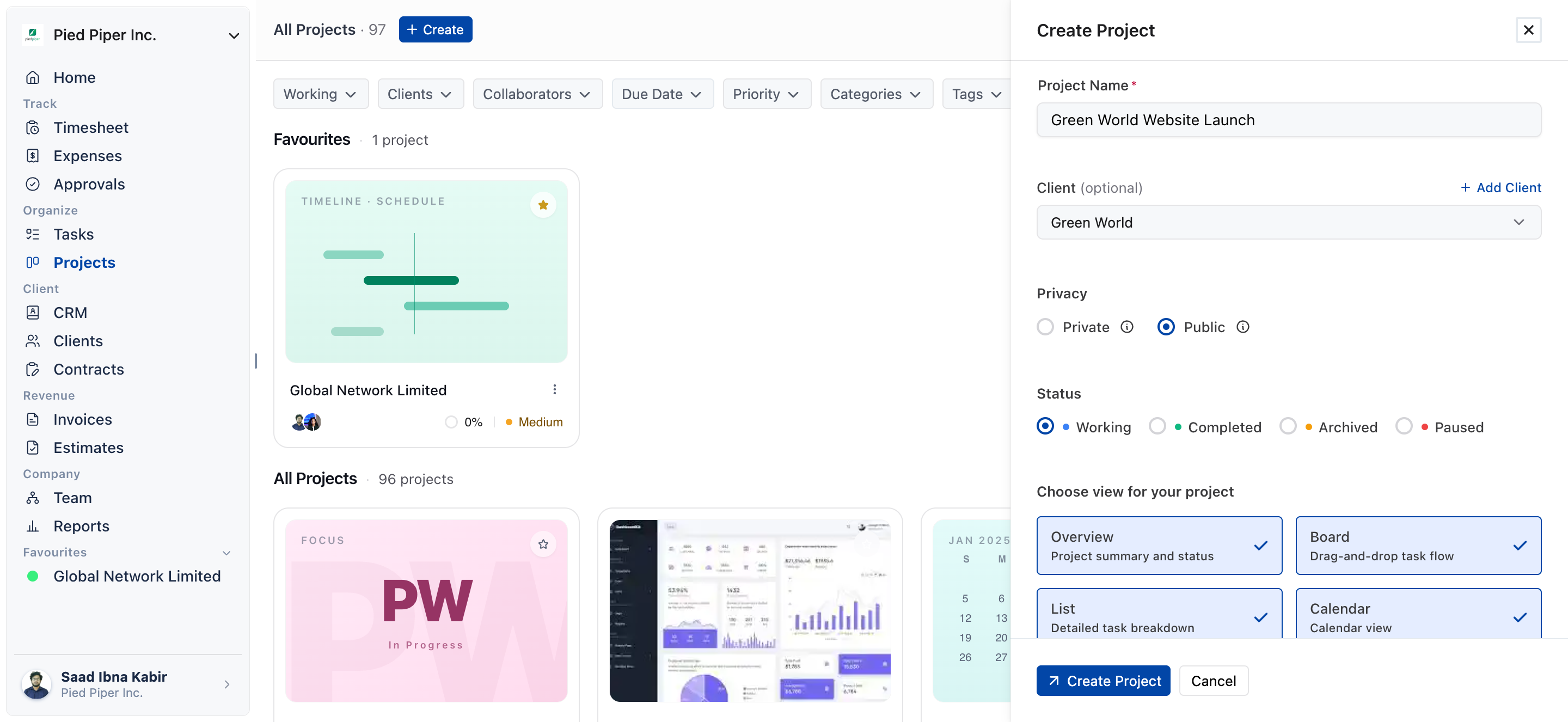Click the Create button beside All Projects
Screen dimensions: 1568x722
435,29
